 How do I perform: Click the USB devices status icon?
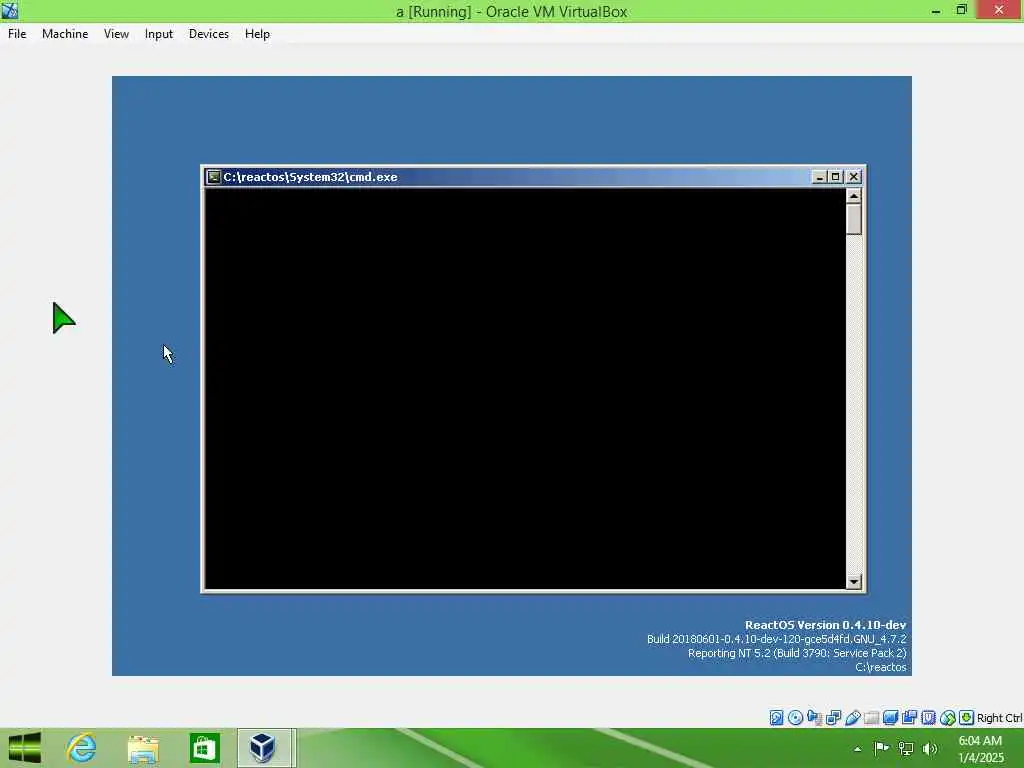point(852,718)
